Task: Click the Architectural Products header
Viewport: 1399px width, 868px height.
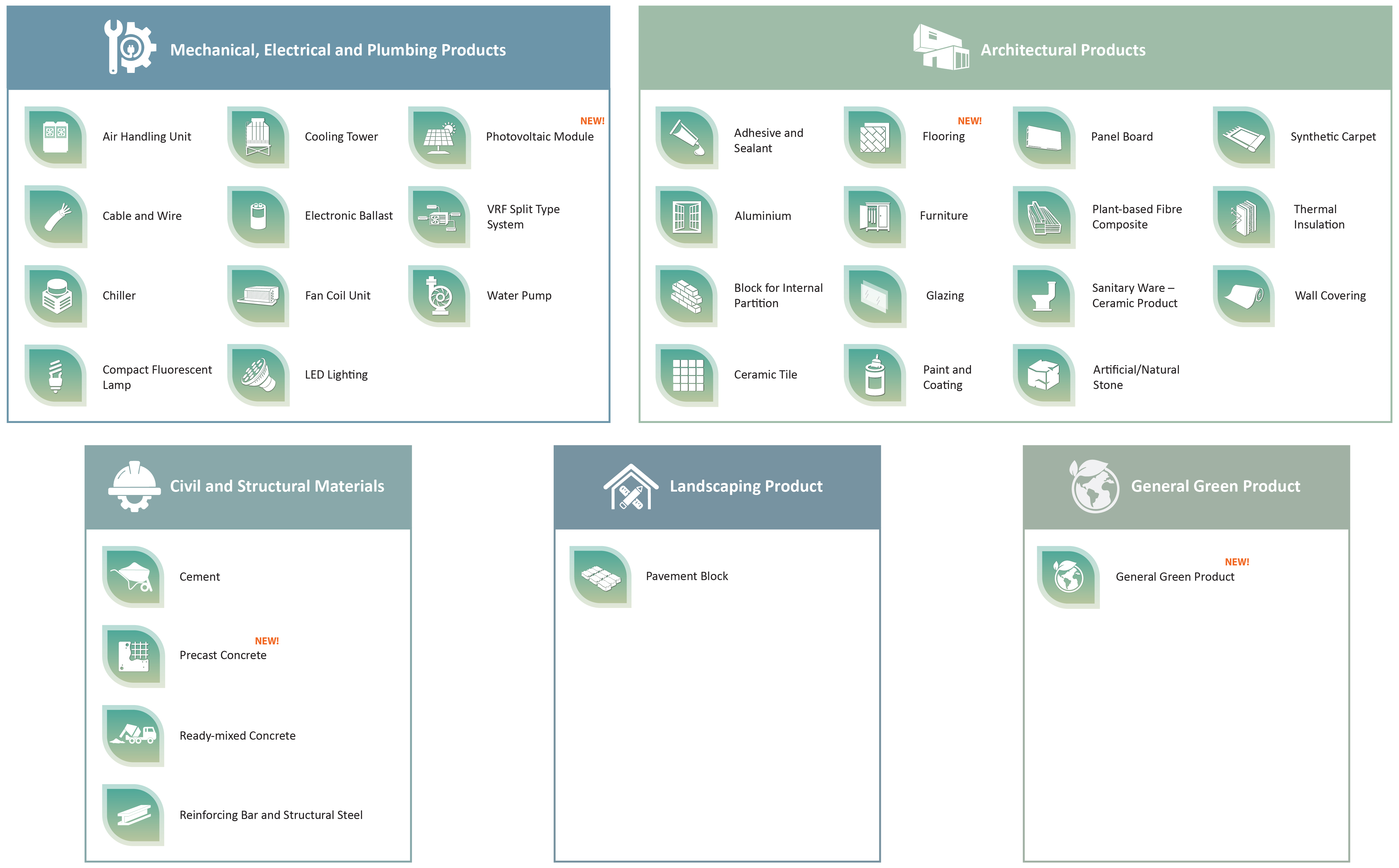Action: coord(1063,50)
